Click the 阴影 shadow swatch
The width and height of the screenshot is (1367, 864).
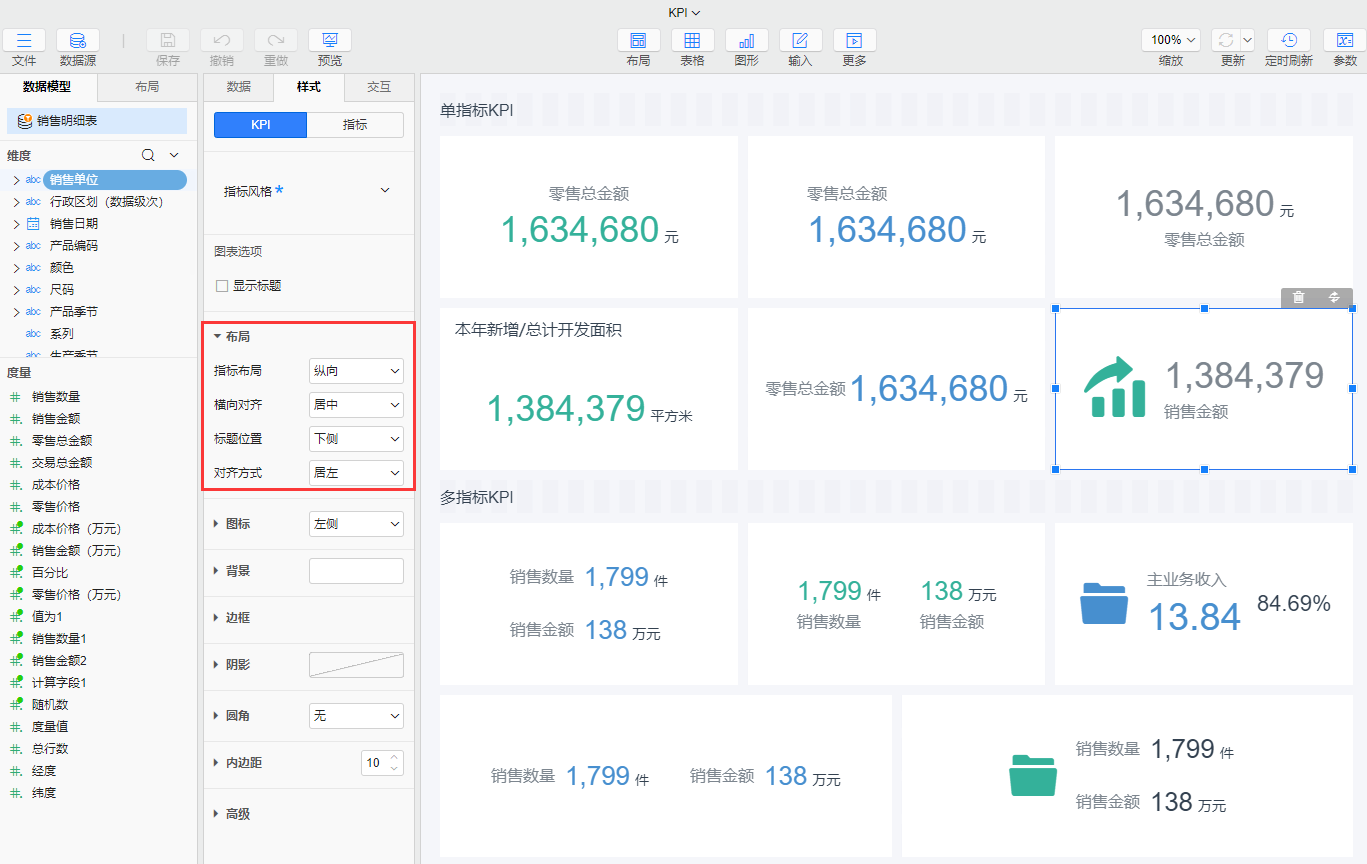[356, 665]
